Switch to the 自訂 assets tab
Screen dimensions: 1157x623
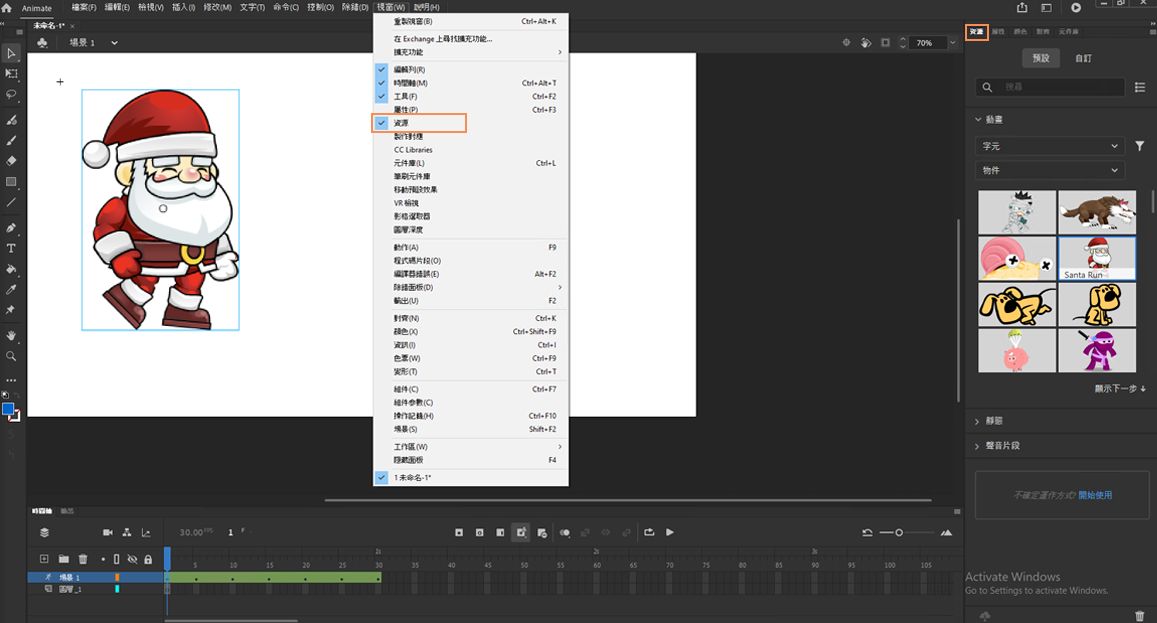1083,58
